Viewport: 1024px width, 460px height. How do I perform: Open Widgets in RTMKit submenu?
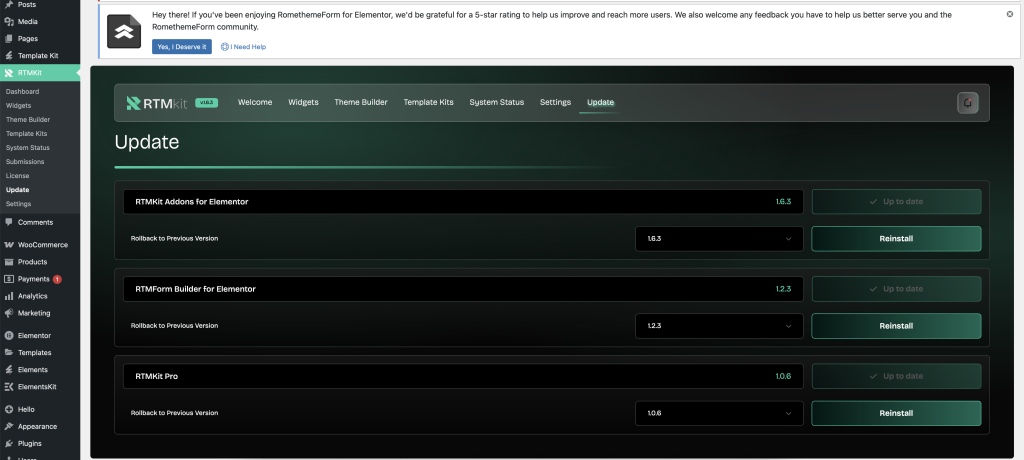pos(18,105)
